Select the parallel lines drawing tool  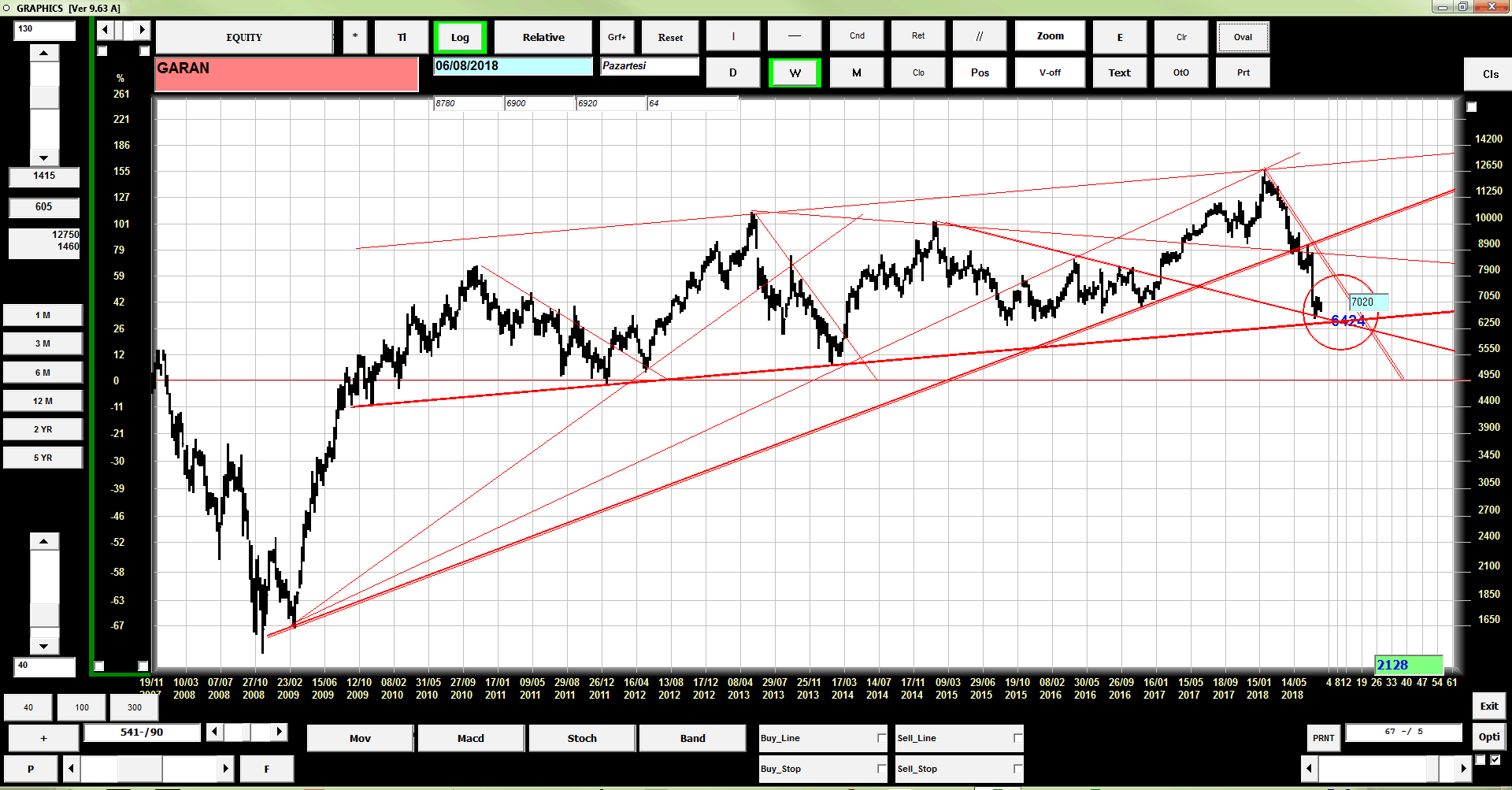click(x=980, y=36)
